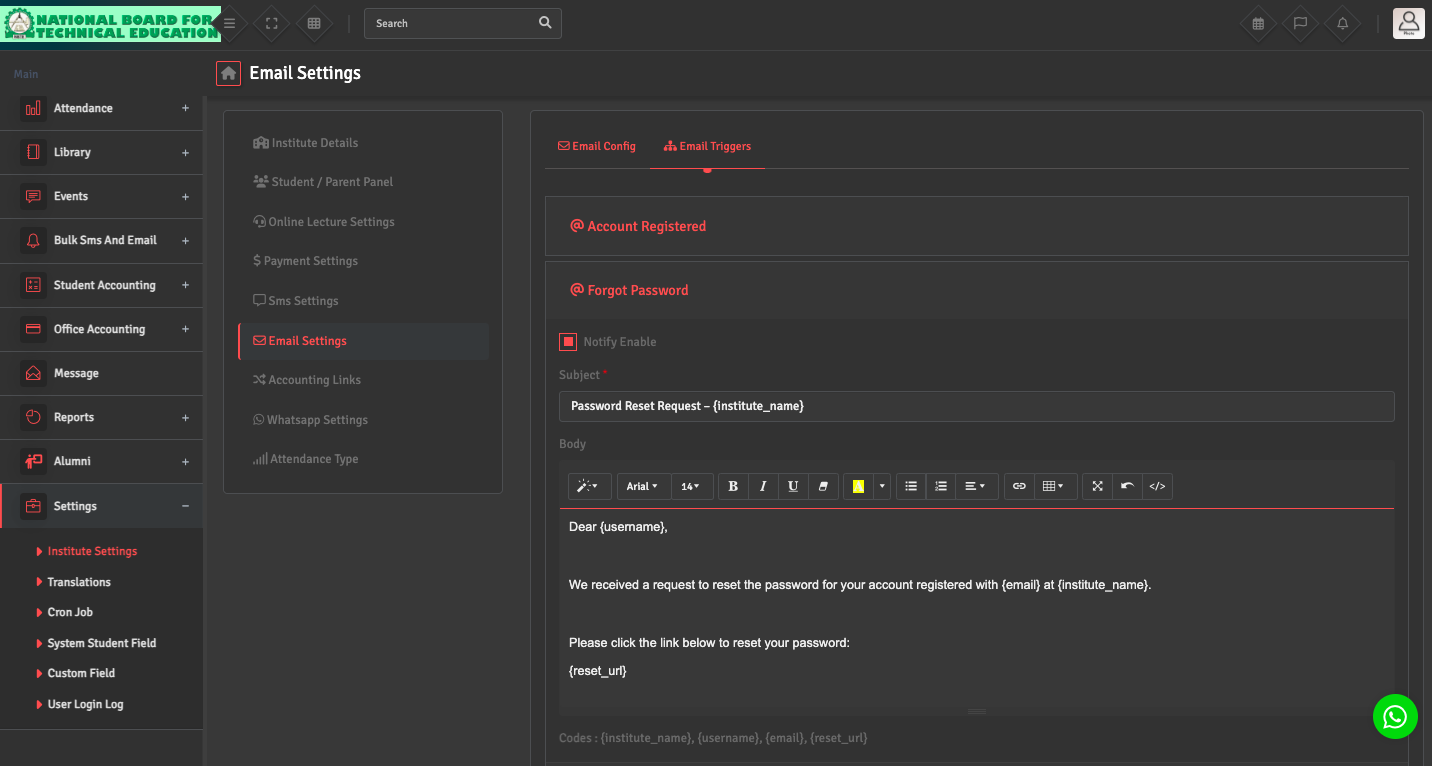The height and width of the screenshot is (766, 1432).
Task: Click the home icon beside Email Settings
Action: coord(228,73)
